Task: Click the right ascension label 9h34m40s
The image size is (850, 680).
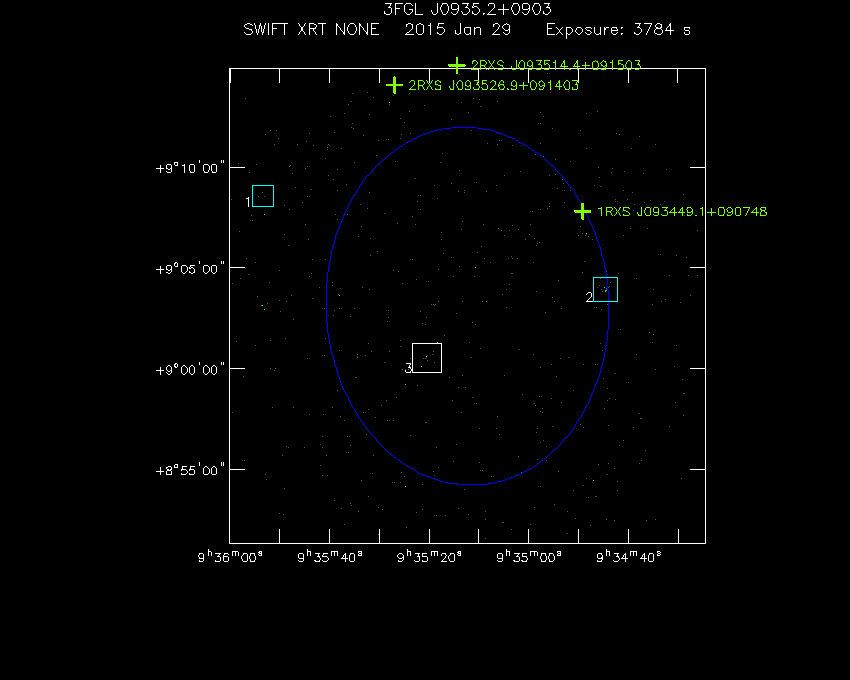Action: [x=629, y=556]
